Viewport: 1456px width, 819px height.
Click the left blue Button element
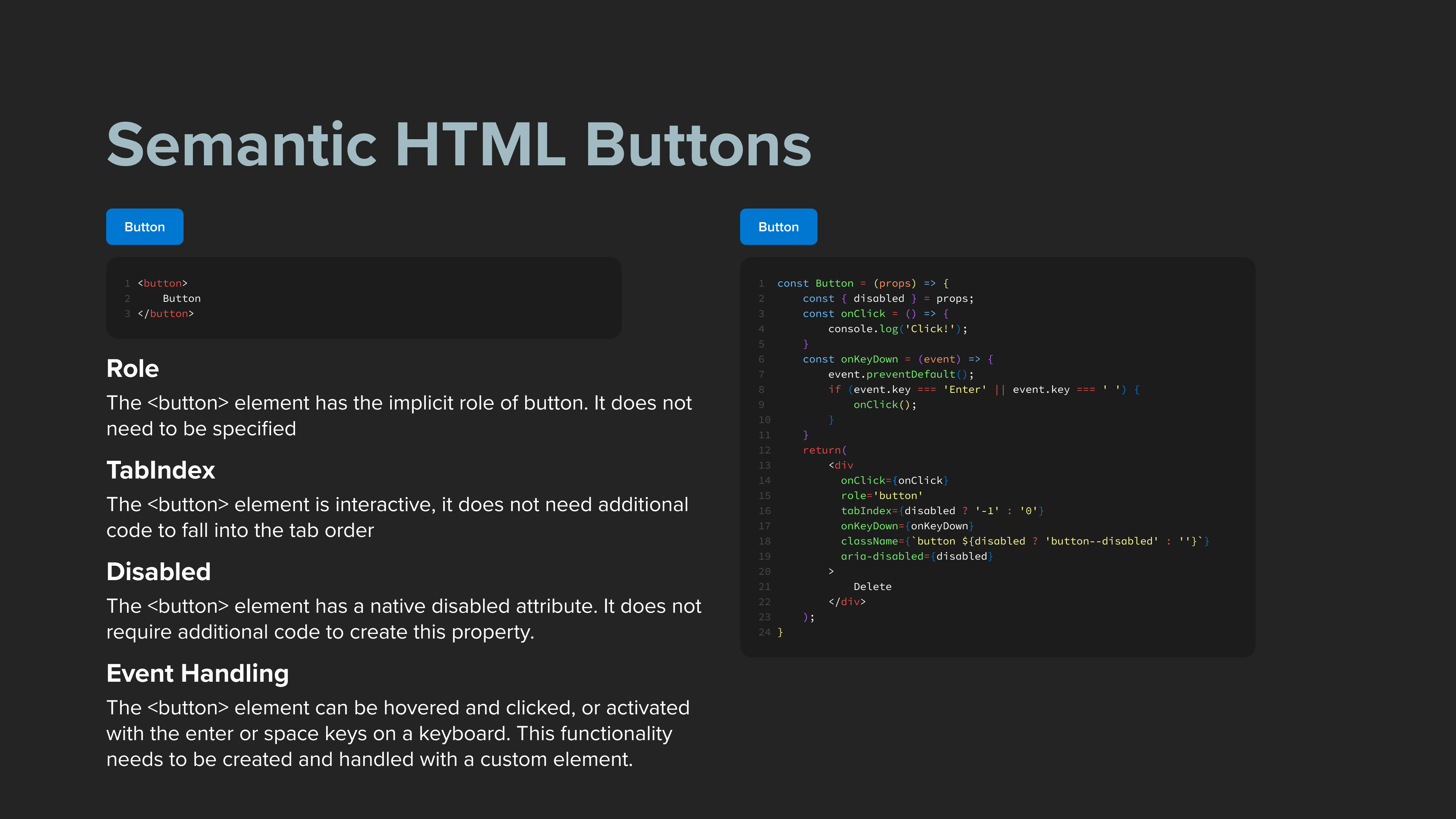pos(144,227)
